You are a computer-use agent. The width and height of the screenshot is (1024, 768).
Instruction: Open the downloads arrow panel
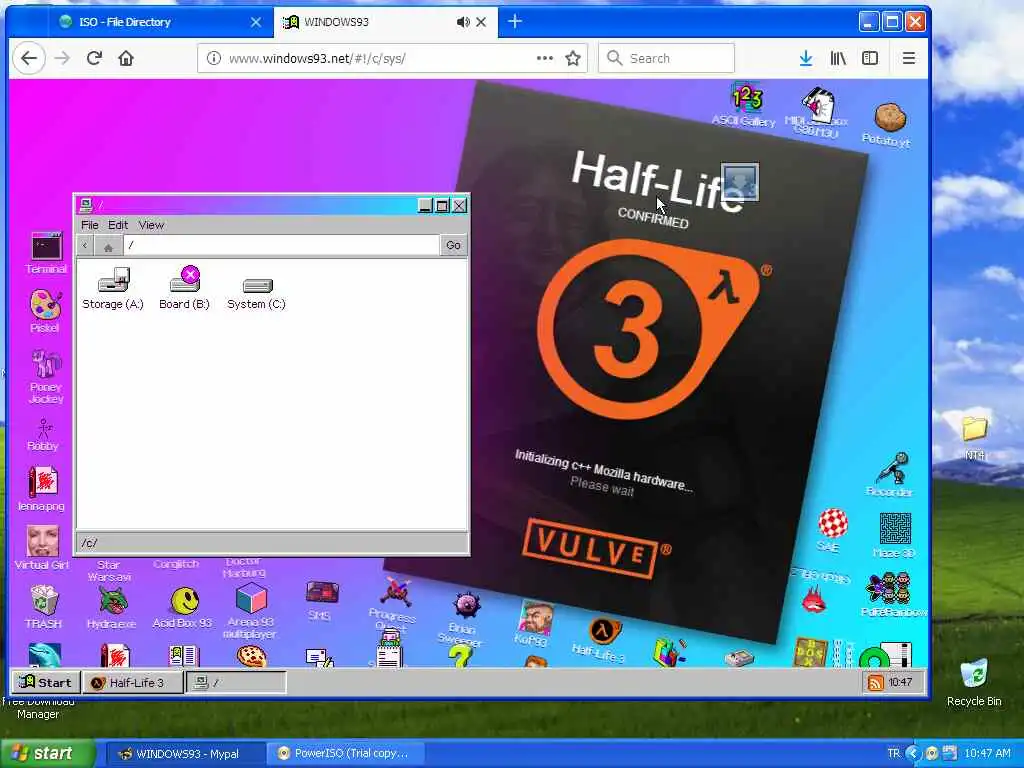(806, 58)
